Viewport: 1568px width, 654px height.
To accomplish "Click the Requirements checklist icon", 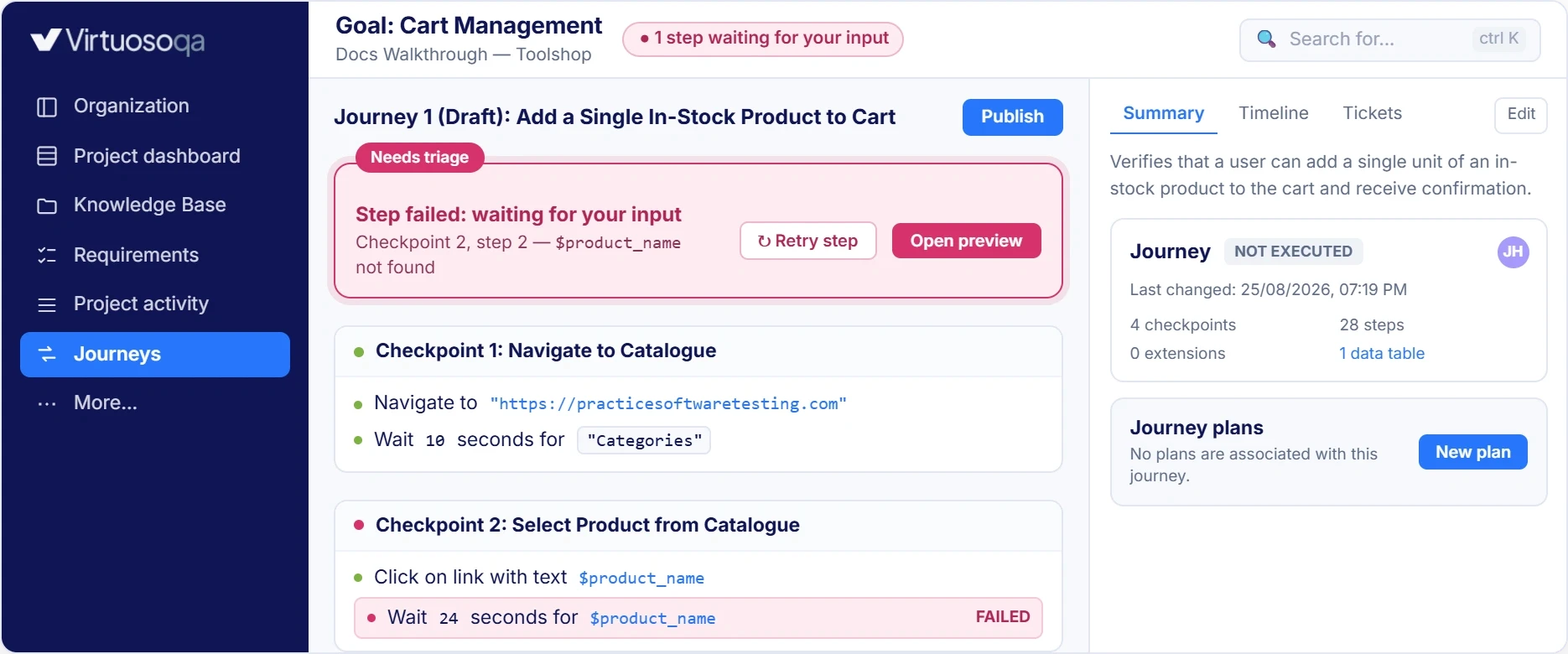I will click(47, 255).
